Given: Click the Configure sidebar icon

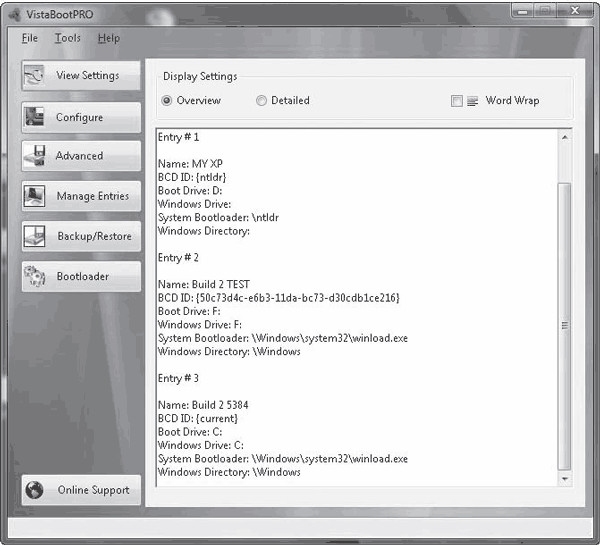Looking at the screenshot, I should point(35,117).
